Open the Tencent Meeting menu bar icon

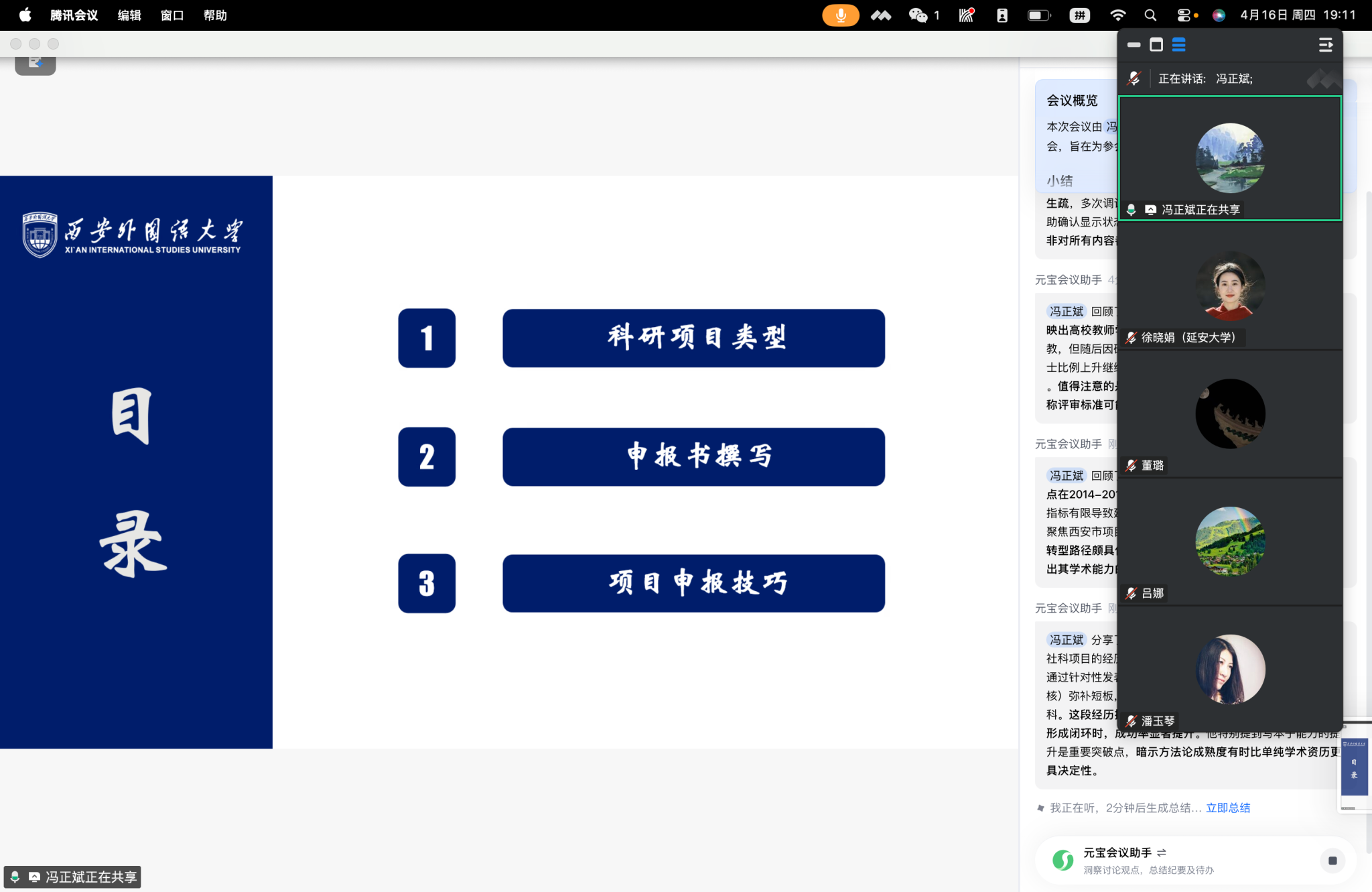tap(880, 15)
